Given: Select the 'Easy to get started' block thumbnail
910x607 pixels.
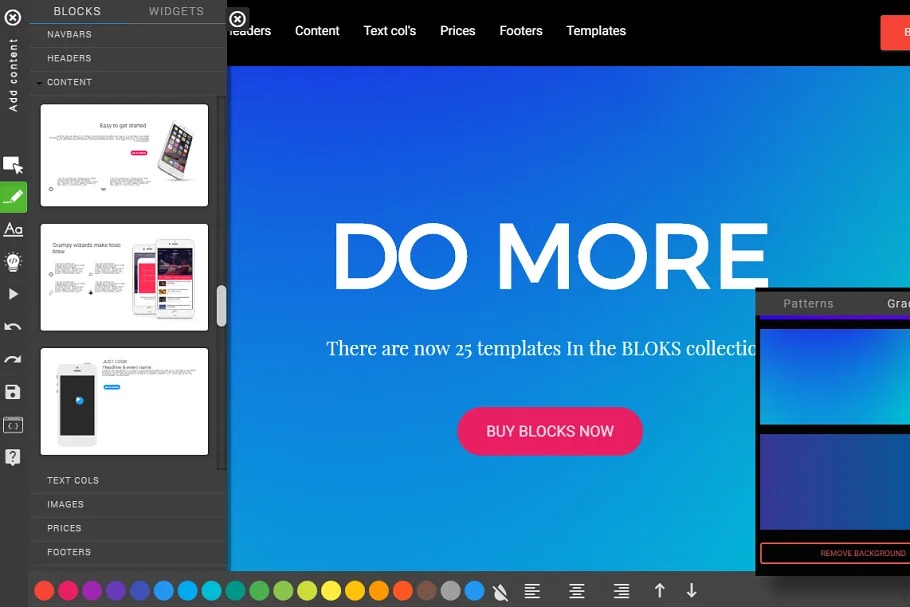Looking at the screenshot, I should [124, 155].
